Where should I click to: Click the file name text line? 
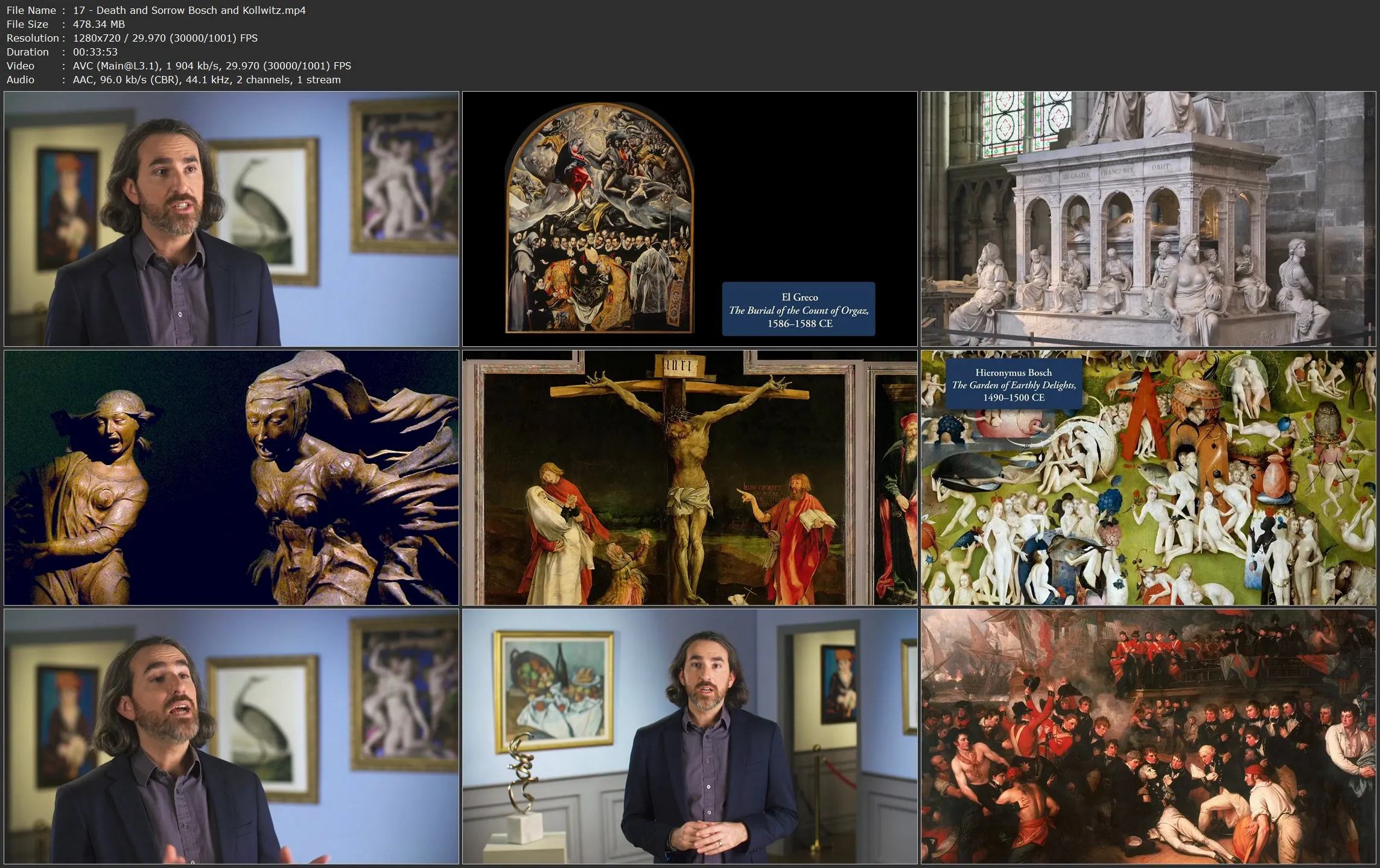189,10
